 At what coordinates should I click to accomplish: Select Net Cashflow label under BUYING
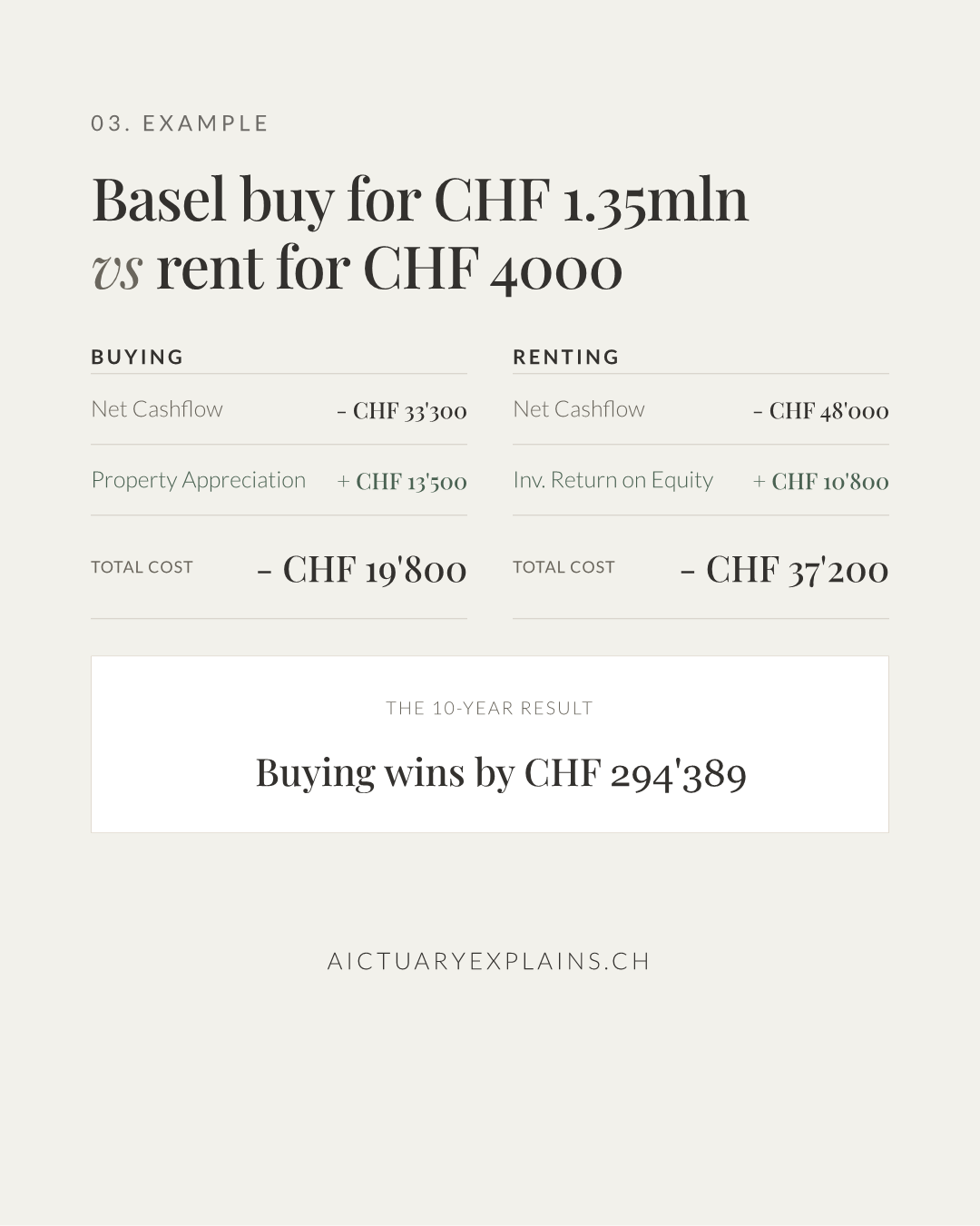point(157,409)
